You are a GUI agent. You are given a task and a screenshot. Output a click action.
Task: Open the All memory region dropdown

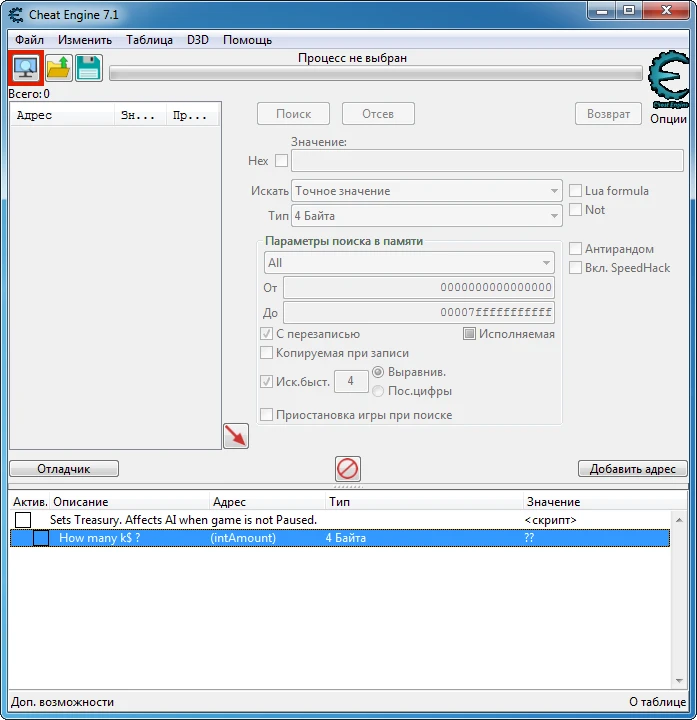[409, 263]
